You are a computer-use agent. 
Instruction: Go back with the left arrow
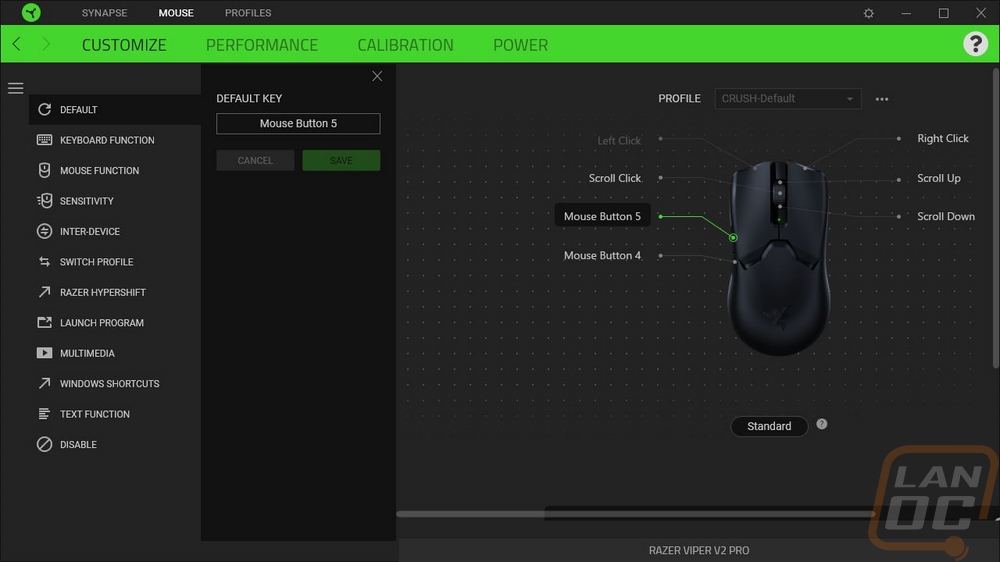click(x=17, y=44)
